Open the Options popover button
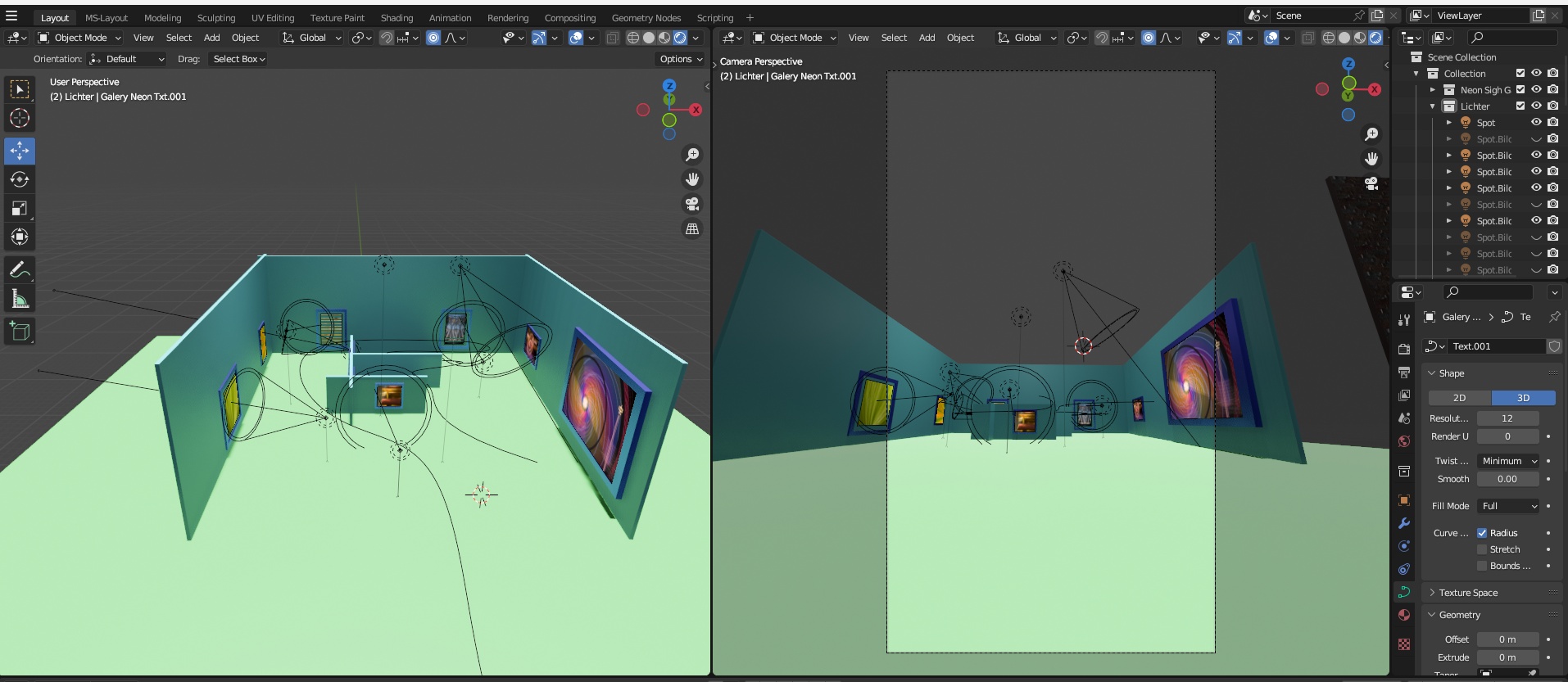The image size is (1568, 682). (680, 59)
